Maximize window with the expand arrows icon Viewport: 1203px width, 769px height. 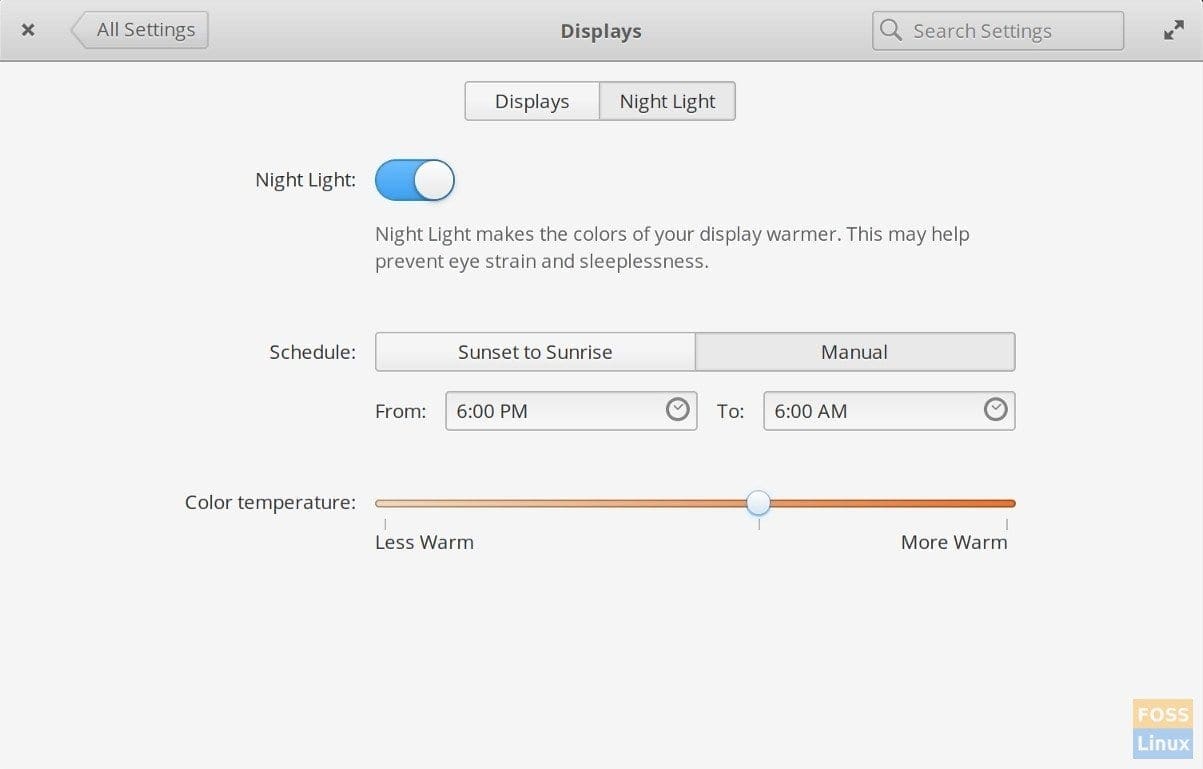[1173, 31]
